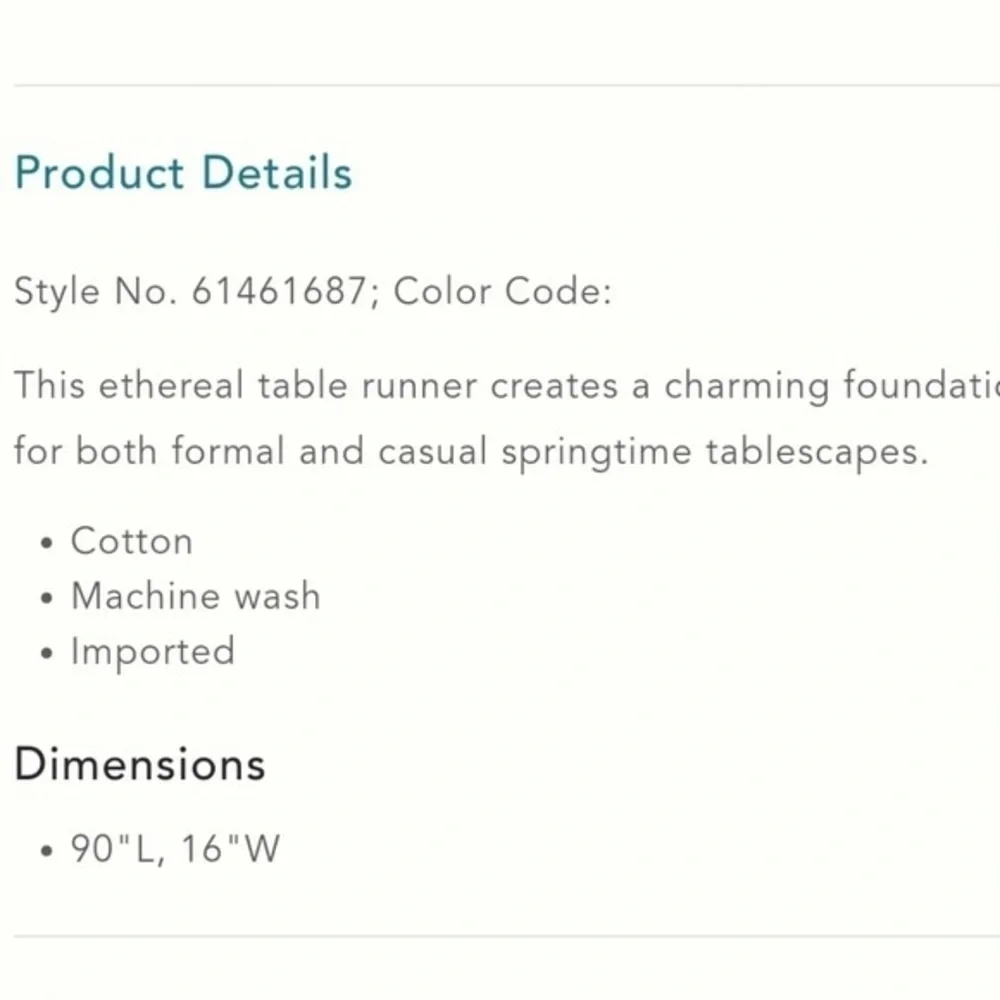Select the word tablescapes

(x=816, y=451)
